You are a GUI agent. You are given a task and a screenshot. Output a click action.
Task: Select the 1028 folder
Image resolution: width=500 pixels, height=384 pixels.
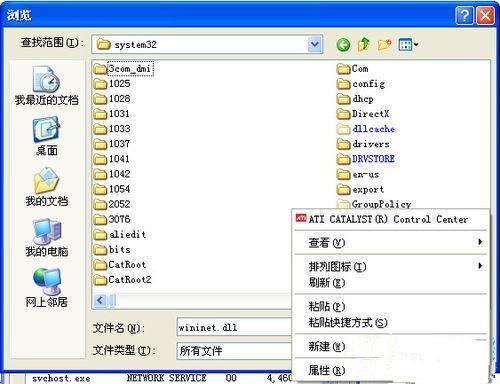(x=112, y=99)
